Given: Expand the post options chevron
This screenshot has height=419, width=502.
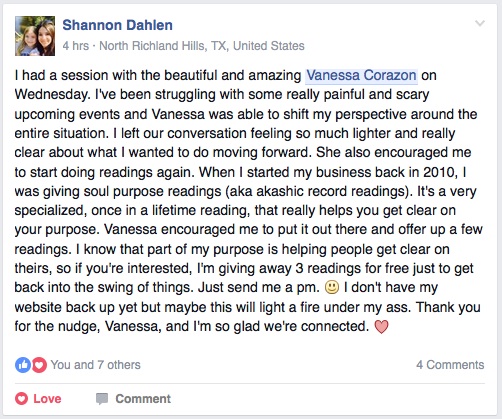Looking at the screenshot, I should [480, 23].
